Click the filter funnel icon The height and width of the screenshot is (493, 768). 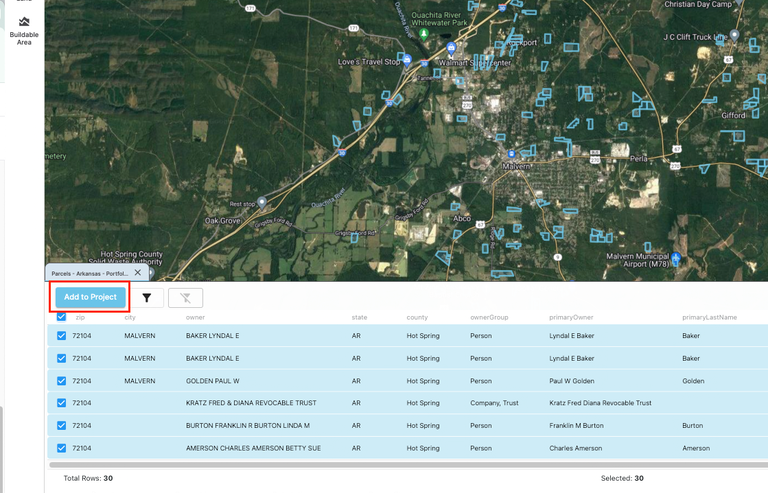146,298
